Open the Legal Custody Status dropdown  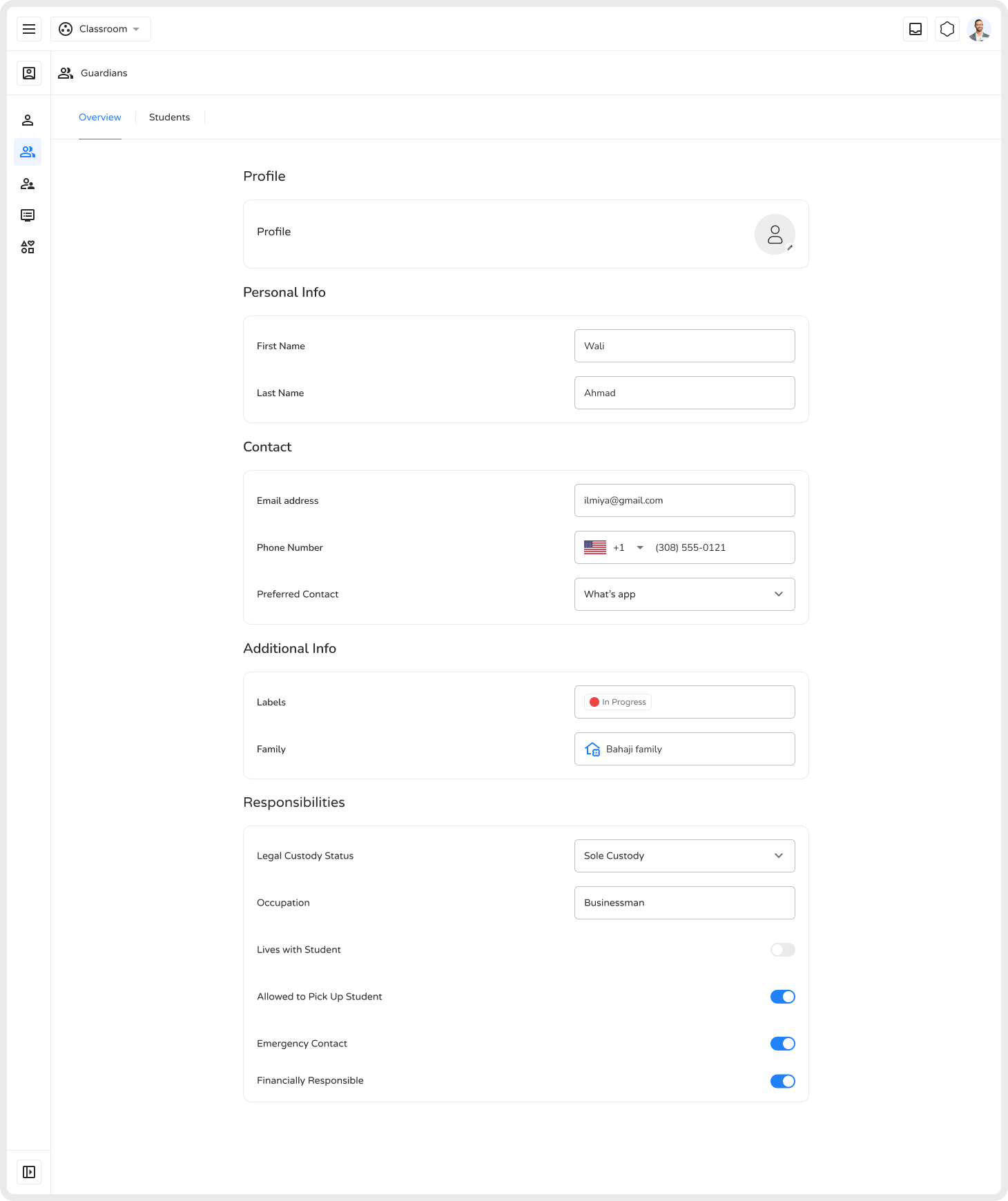point(684,856)
